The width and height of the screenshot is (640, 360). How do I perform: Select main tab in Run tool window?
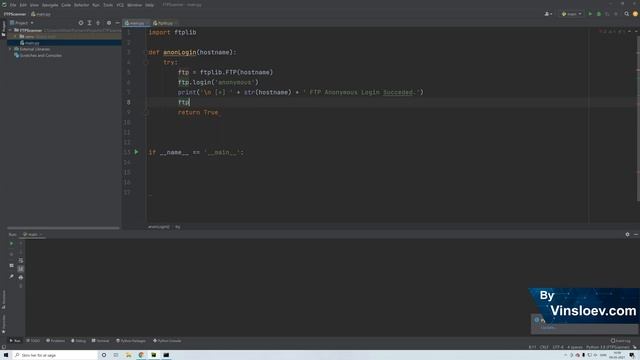(32, 234)
